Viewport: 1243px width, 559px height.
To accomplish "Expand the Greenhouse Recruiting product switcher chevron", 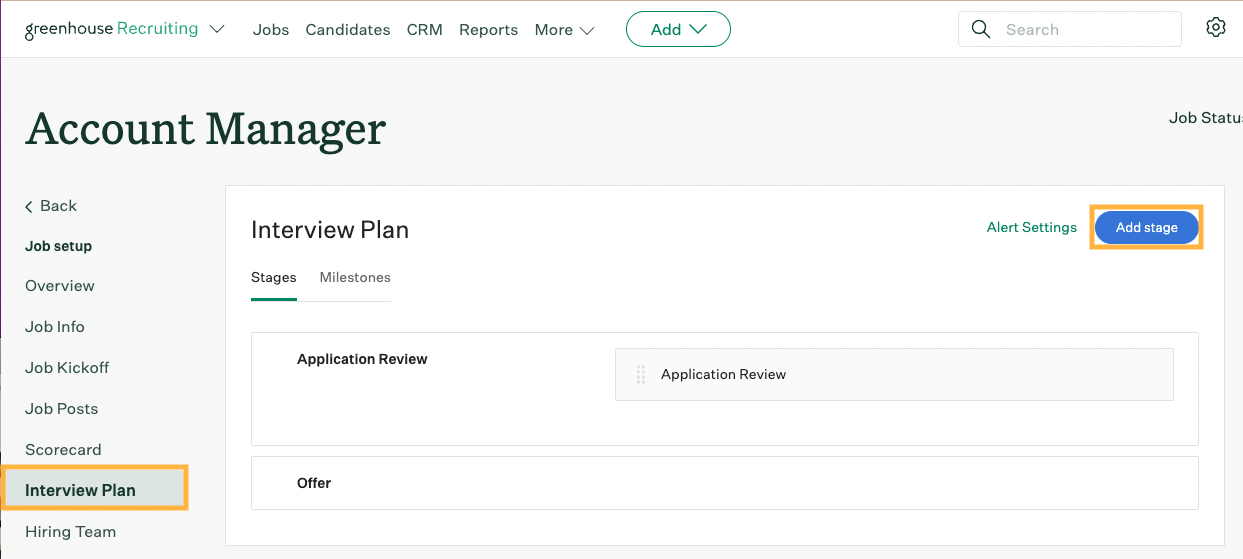I will tap(218, 30).
